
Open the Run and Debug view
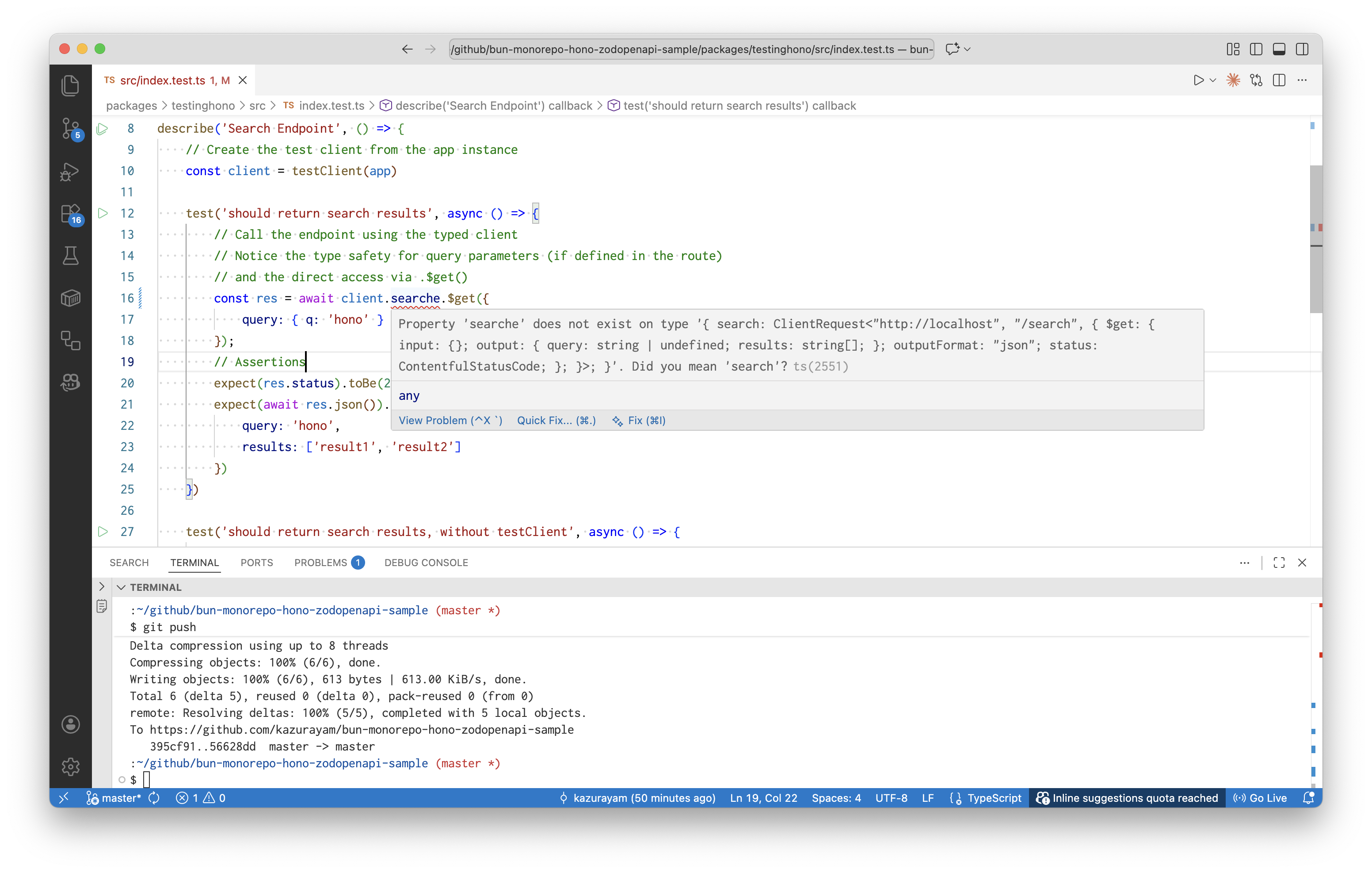(x=70, y=171)
